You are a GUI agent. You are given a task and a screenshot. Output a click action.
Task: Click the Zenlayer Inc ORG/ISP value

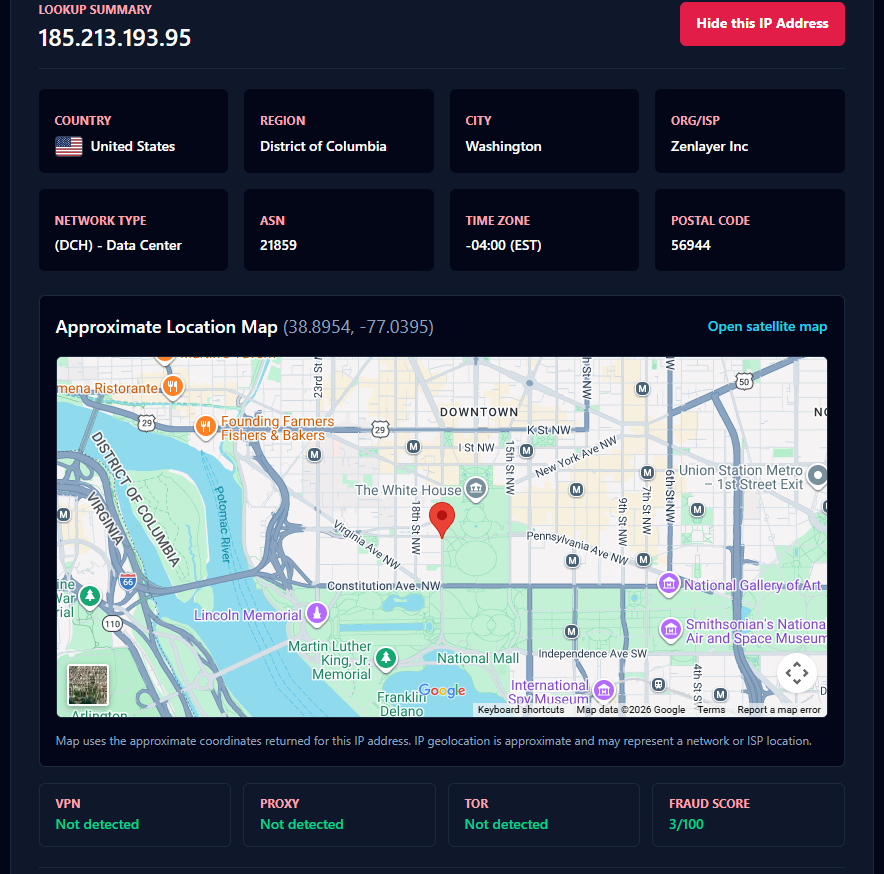pyautogui.click(x=709, y=147)
